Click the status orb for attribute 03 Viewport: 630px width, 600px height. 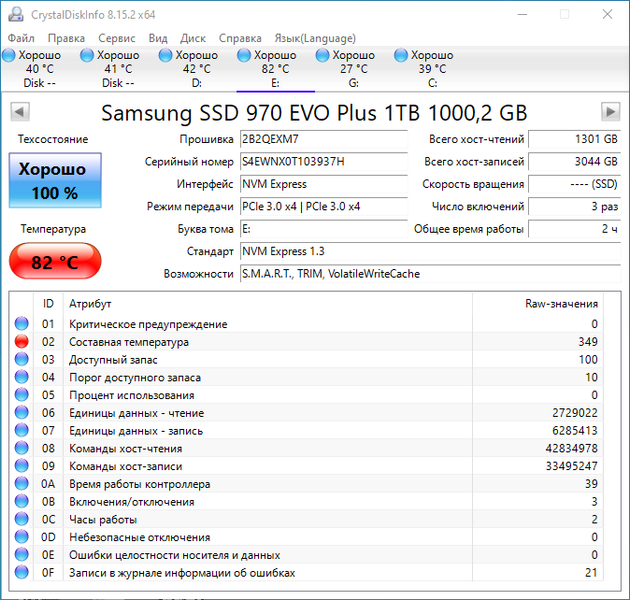22,359
